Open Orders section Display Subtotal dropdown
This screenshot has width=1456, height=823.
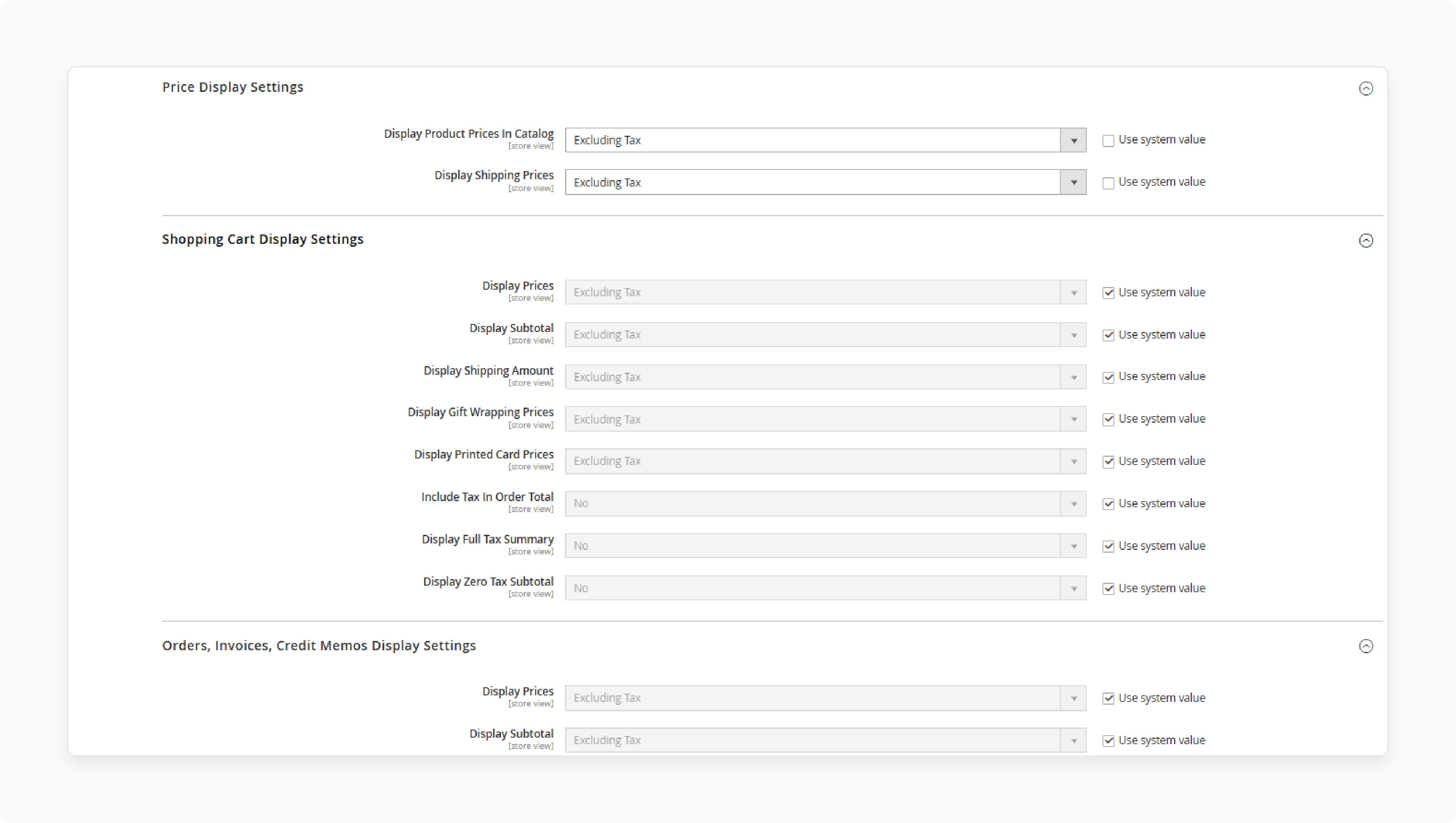pos(825,740)
